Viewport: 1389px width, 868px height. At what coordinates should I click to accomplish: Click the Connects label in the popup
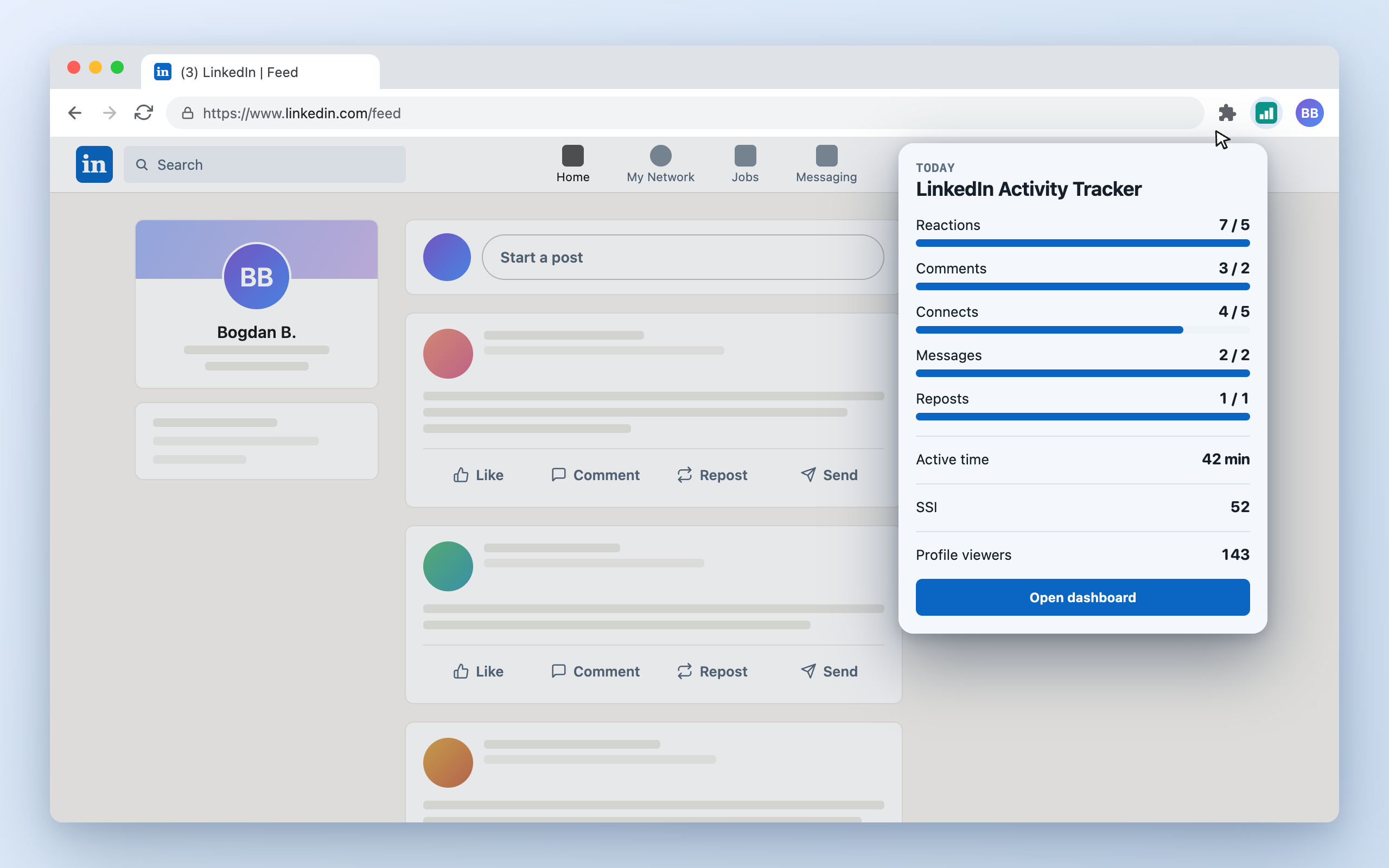click(x=946, y=312)
